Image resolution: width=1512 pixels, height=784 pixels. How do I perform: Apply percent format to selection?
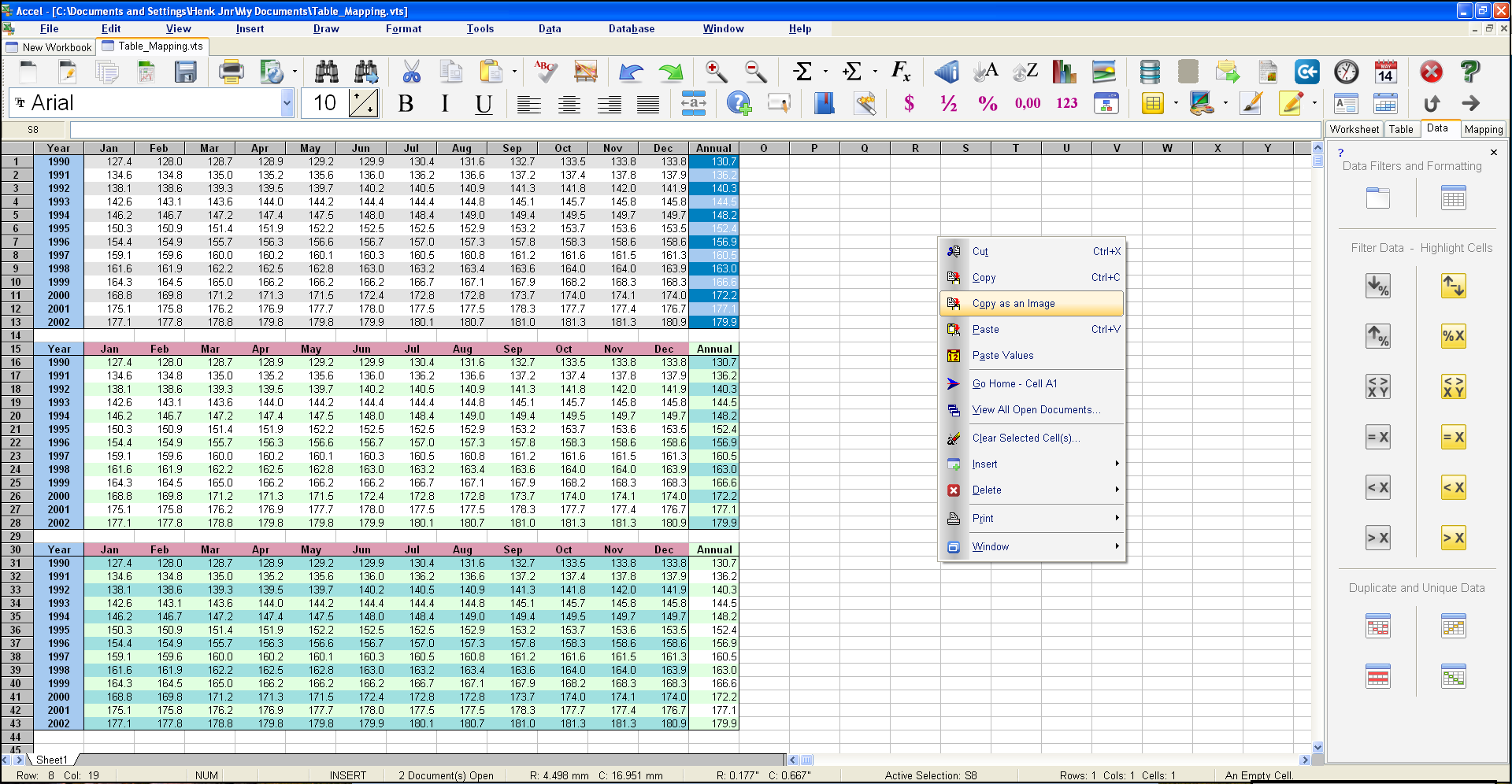tap(988, 103)
